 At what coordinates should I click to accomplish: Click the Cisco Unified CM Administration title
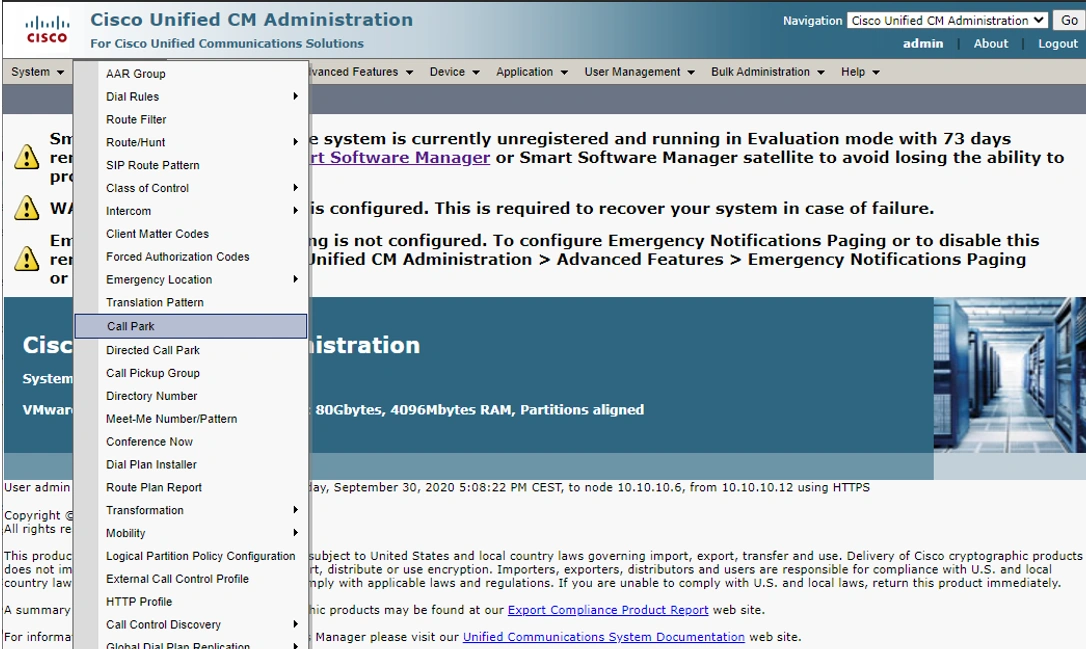pyautogui.click(x=251, y=19)
